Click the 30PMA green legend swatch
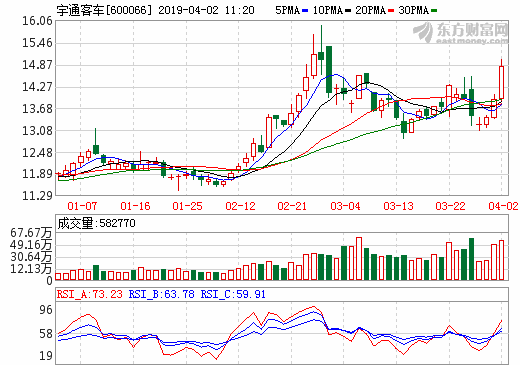This screenshot has height=365, width=520. [434, 11]
